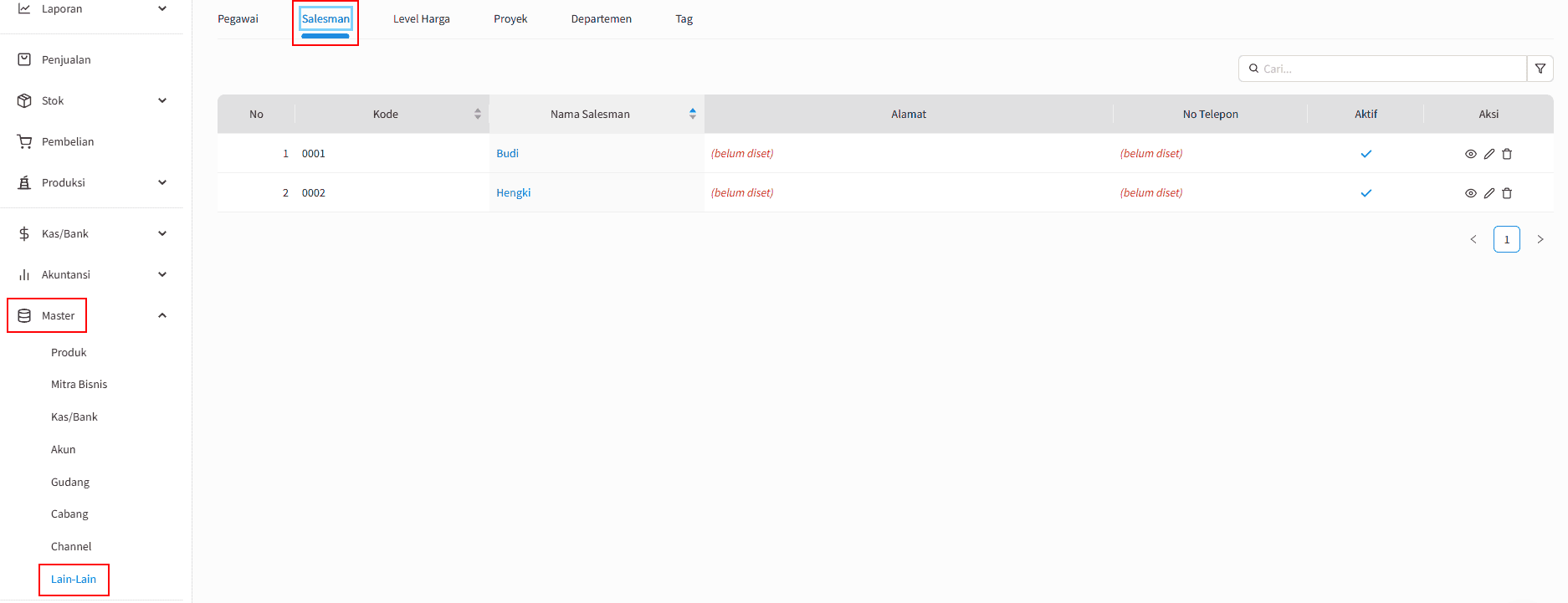The image size is (1568, 603).
Task: Delete salesman Hengki with the trash icon
Action: [x=1507, y=193]
